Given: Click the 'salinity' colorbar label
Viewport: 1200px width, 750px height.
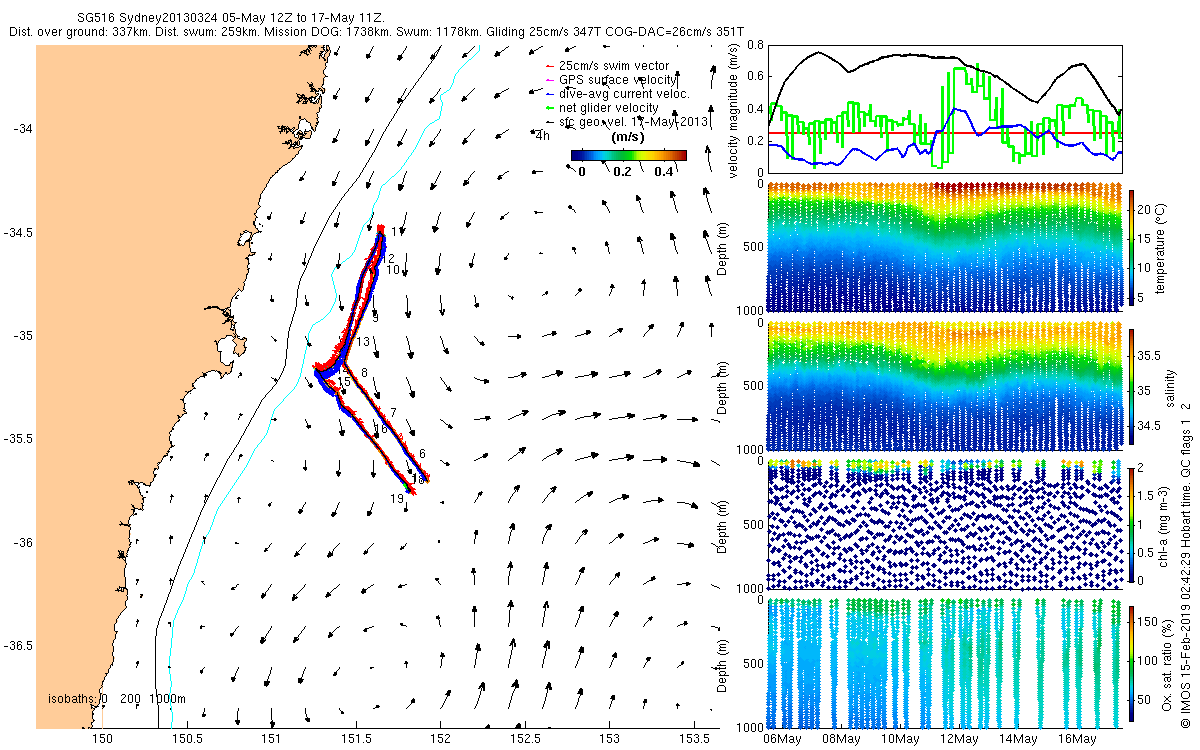Looking at the screenshot, I should coord(1169,386).
